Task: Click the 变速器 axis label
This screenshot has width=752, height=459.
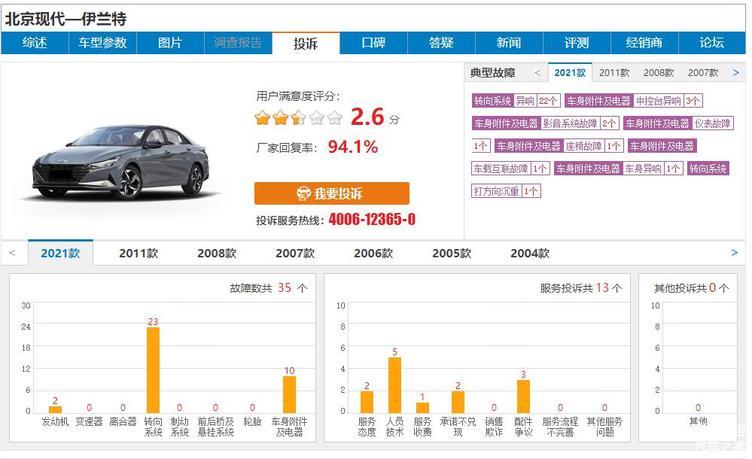Action: coord(89,422)
